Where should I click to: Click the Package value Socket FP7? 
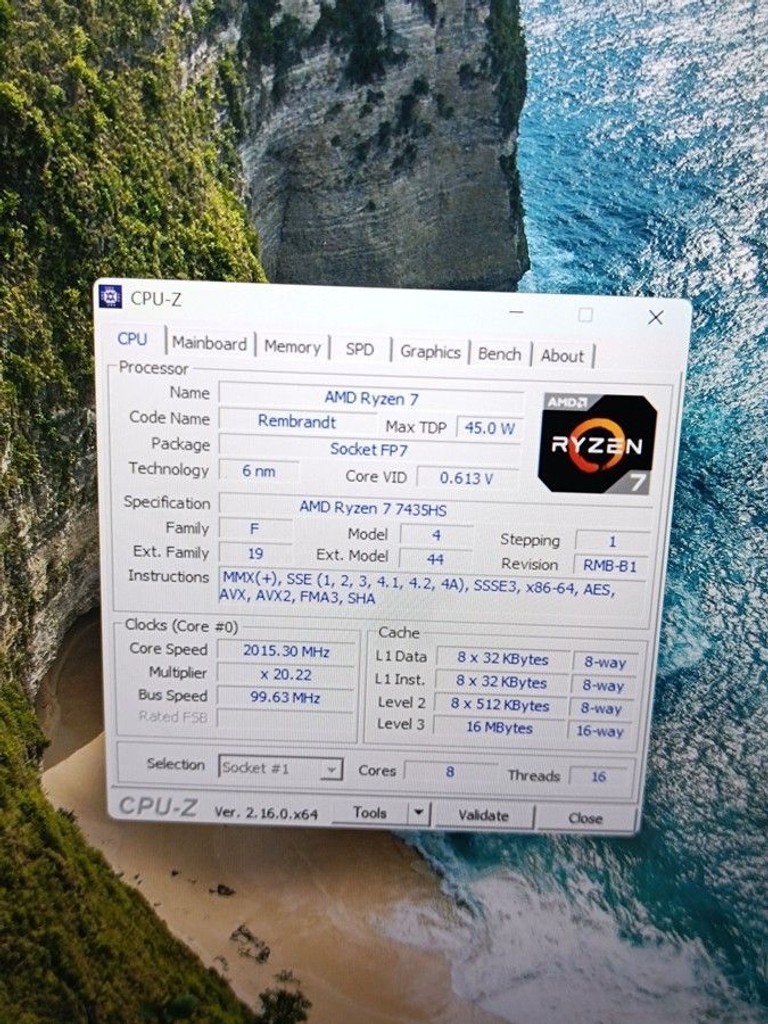pyautogui.click(x=369, y=449)
